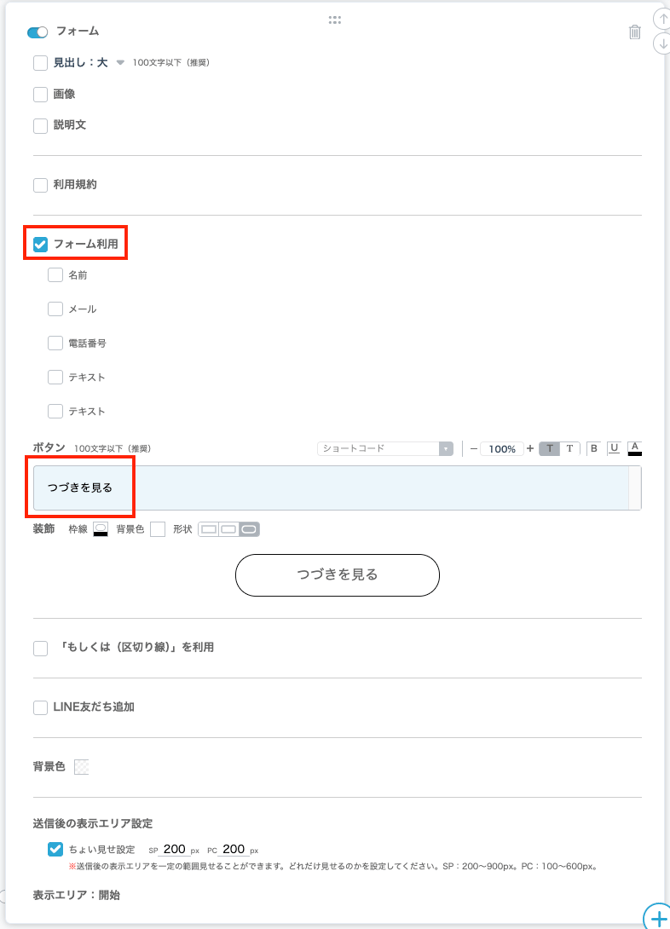Open the ショートコード dropdown
This screenshot has width=670, height=929.
385,449
